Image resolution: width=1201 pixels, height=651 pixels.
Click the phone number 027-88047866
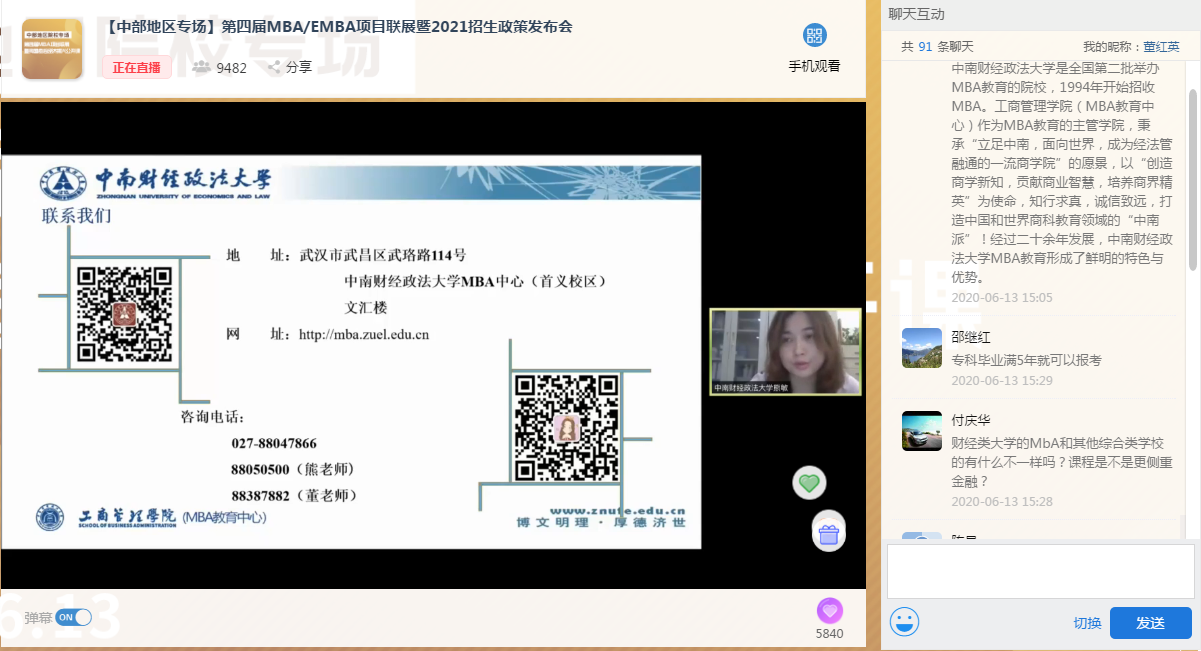tap(274, 443)
